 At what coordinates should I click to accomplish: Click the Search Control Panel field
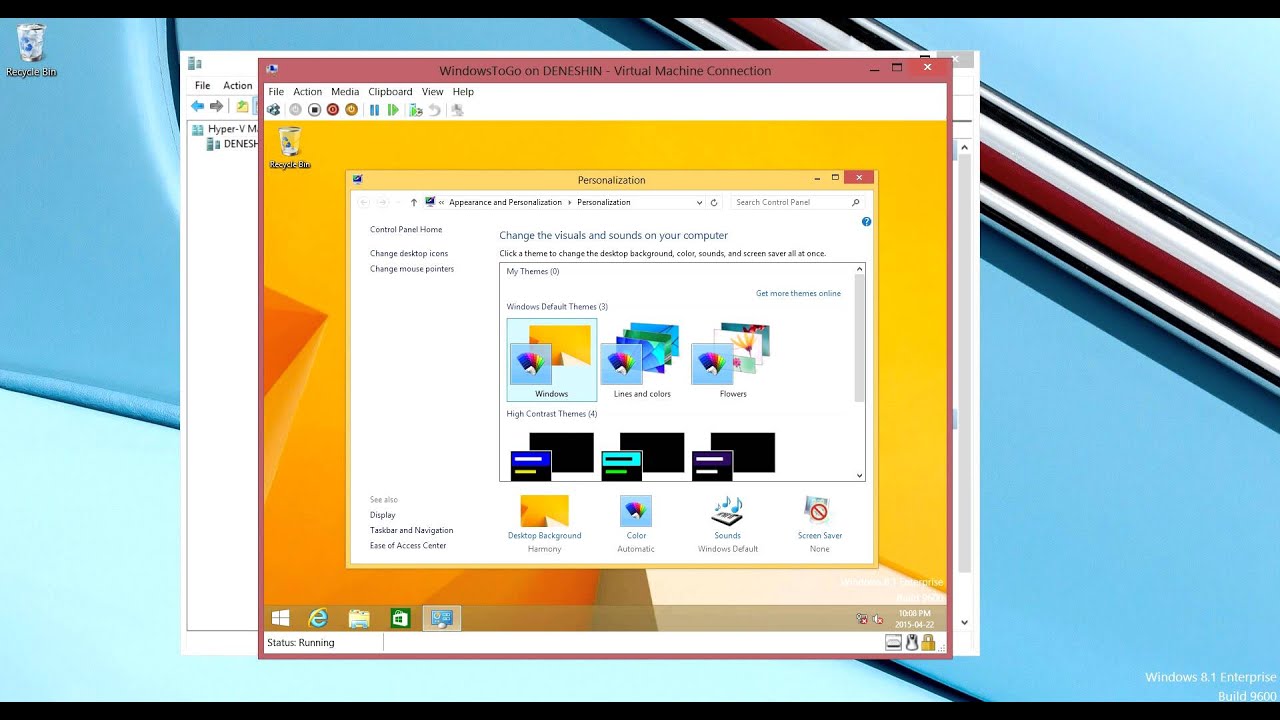click(x=797, y=202)
